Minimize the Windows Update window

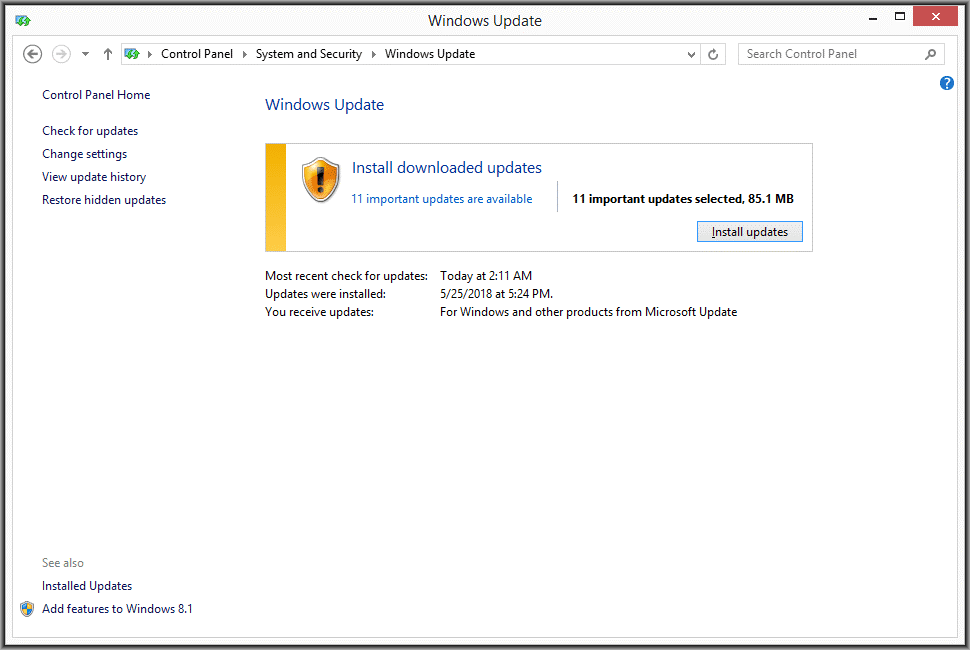pyautogui.click(x=873, y=17)
